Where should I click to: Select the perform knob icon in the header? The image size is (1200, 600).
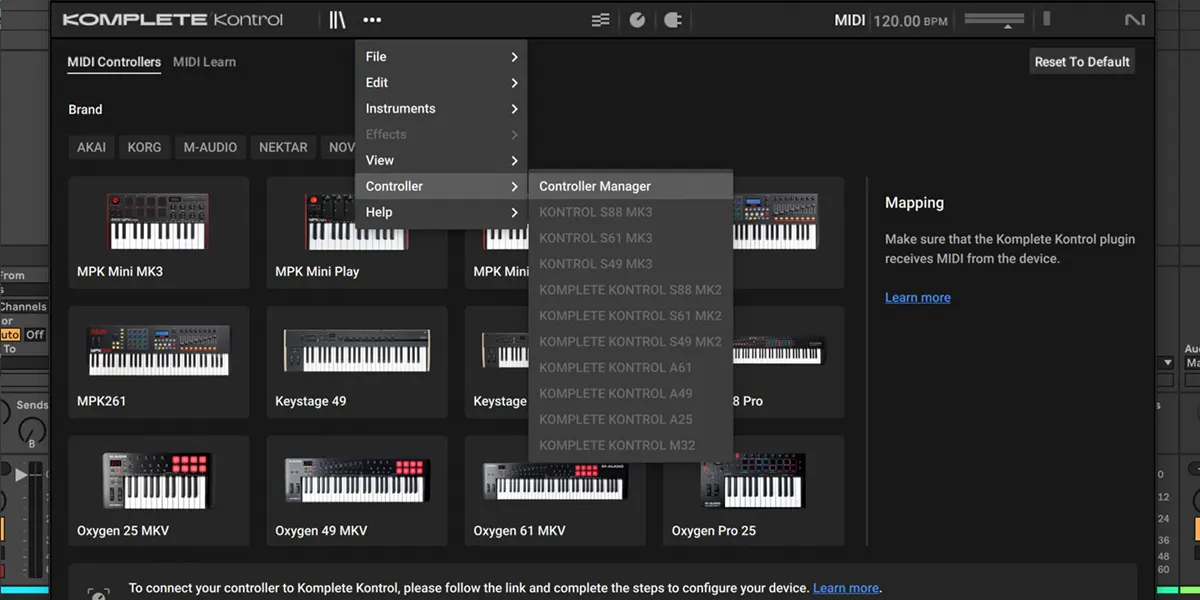(x=637, y=18)
